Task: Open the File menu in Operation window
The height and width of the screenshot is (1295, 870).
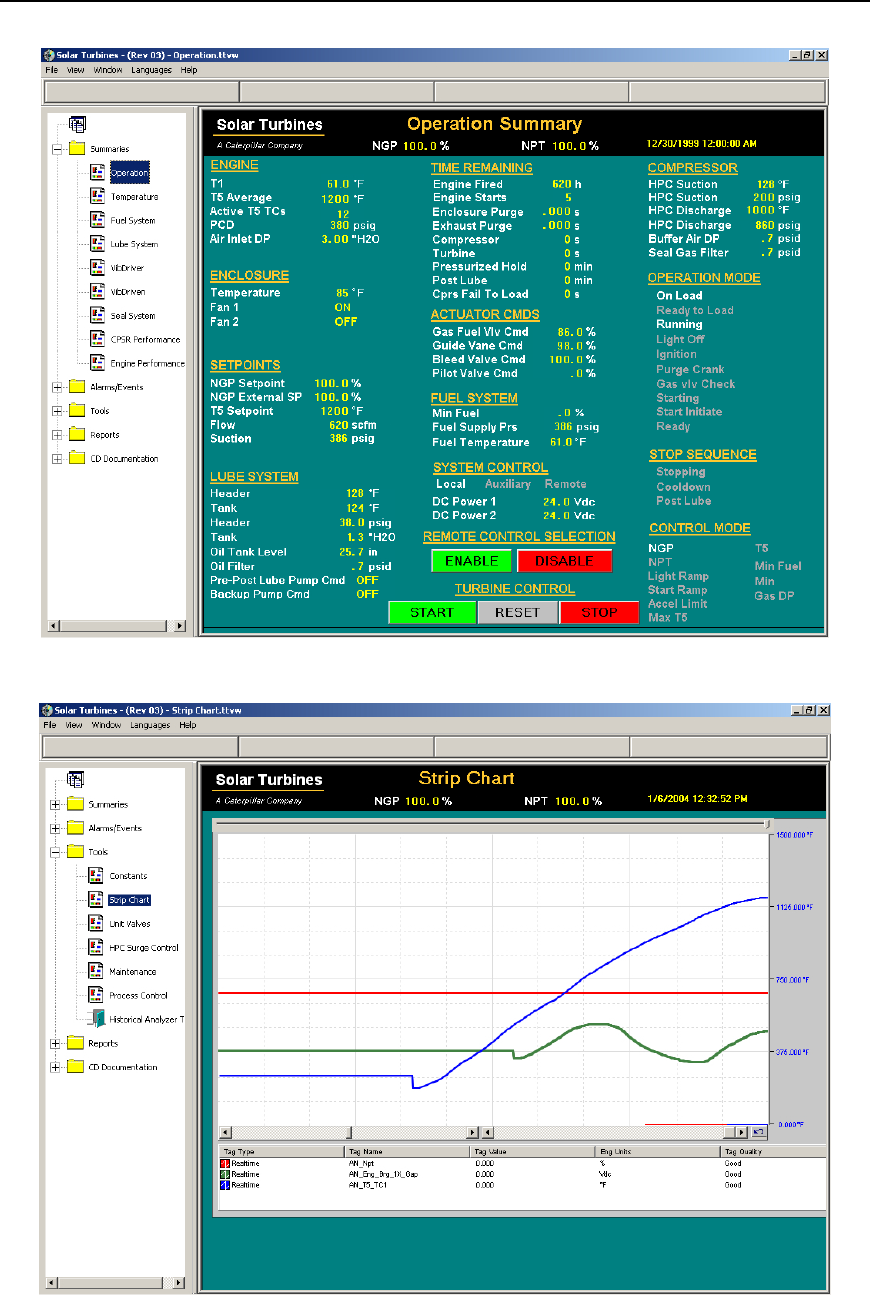Action: (50, 70)
